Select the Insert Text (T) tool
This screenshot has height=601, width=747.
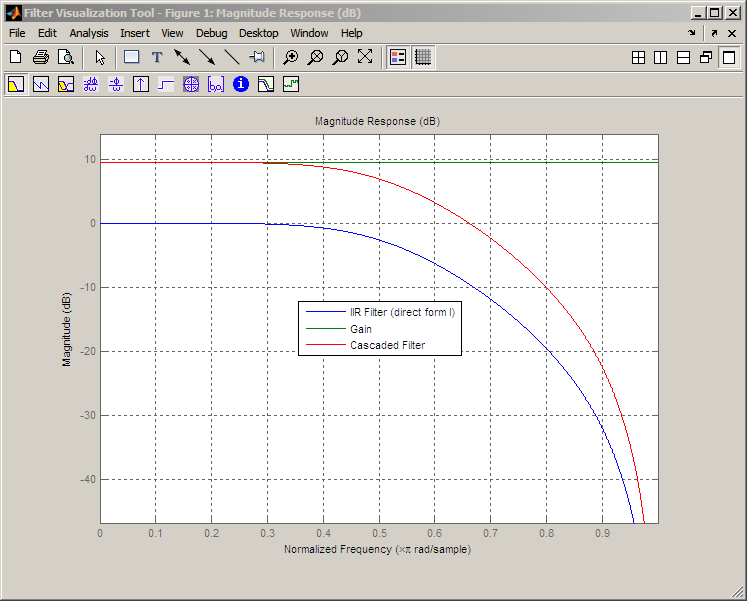click(157, 57)
